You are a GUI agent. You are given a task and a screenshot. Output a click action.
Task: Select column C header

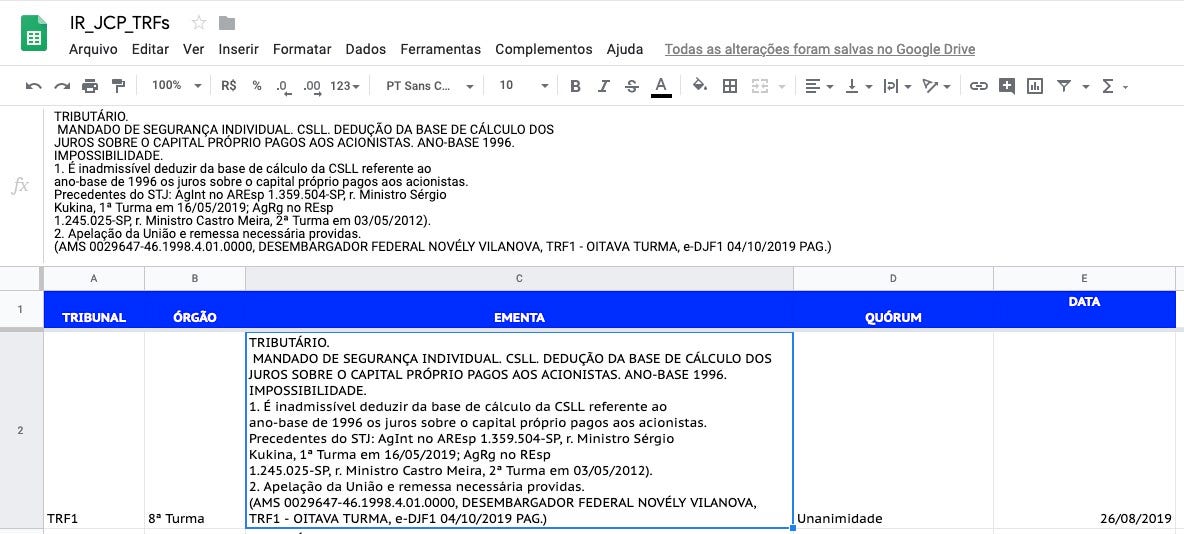pyautogui.click(x=520, y=279)
